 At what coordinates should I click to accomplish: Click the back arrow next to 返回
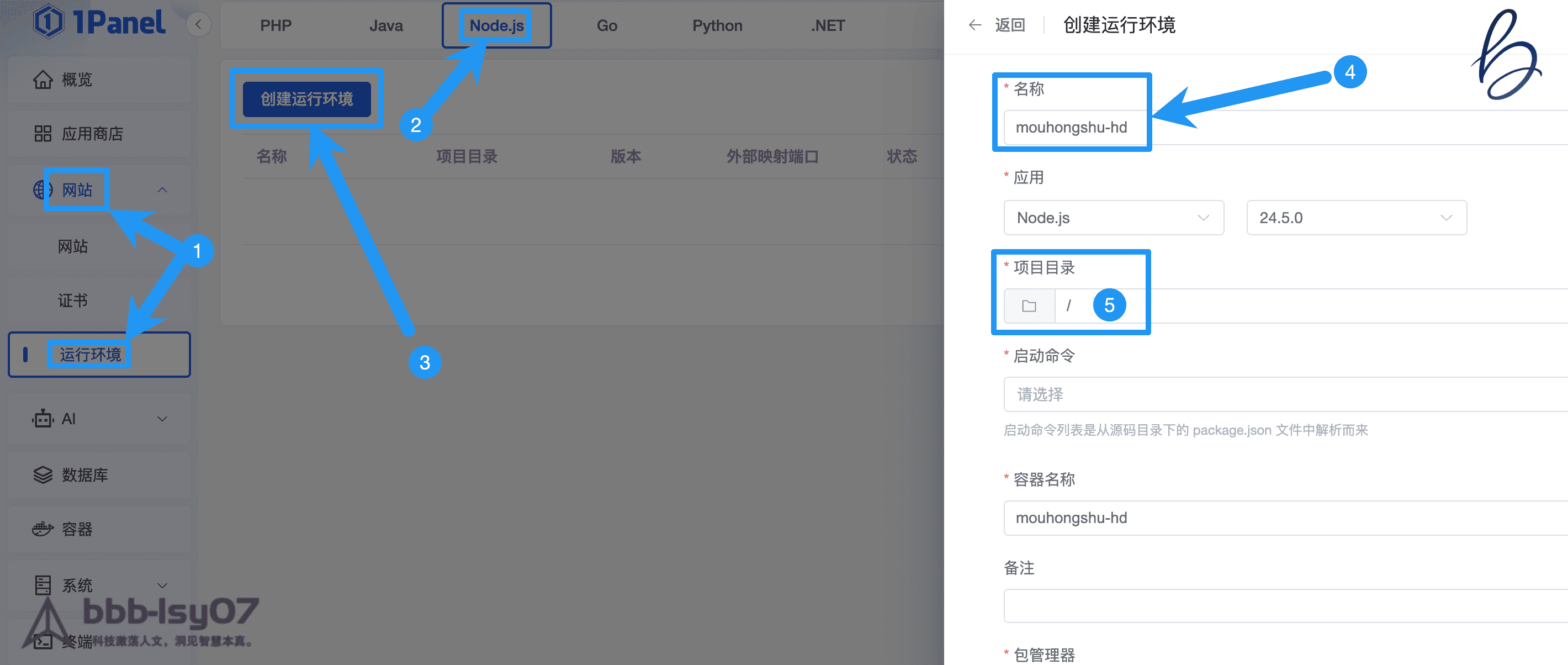point(974,25)
